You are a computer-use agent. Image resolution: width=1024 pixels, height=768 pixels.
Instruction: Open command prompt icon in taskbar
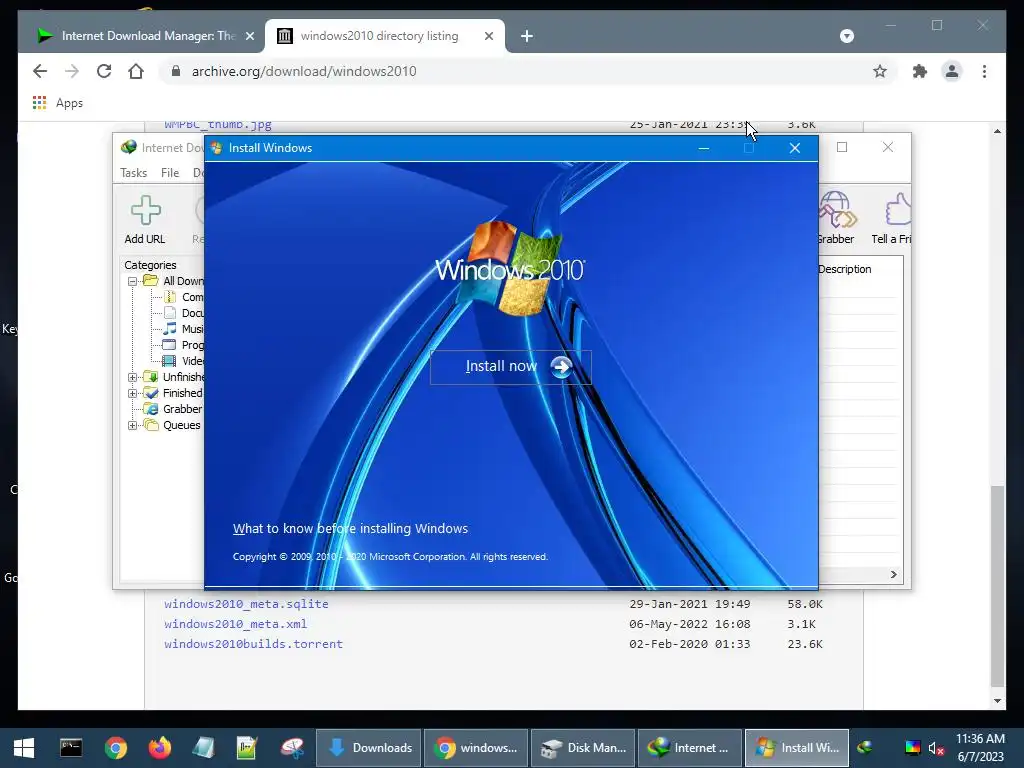coord(71,748)
